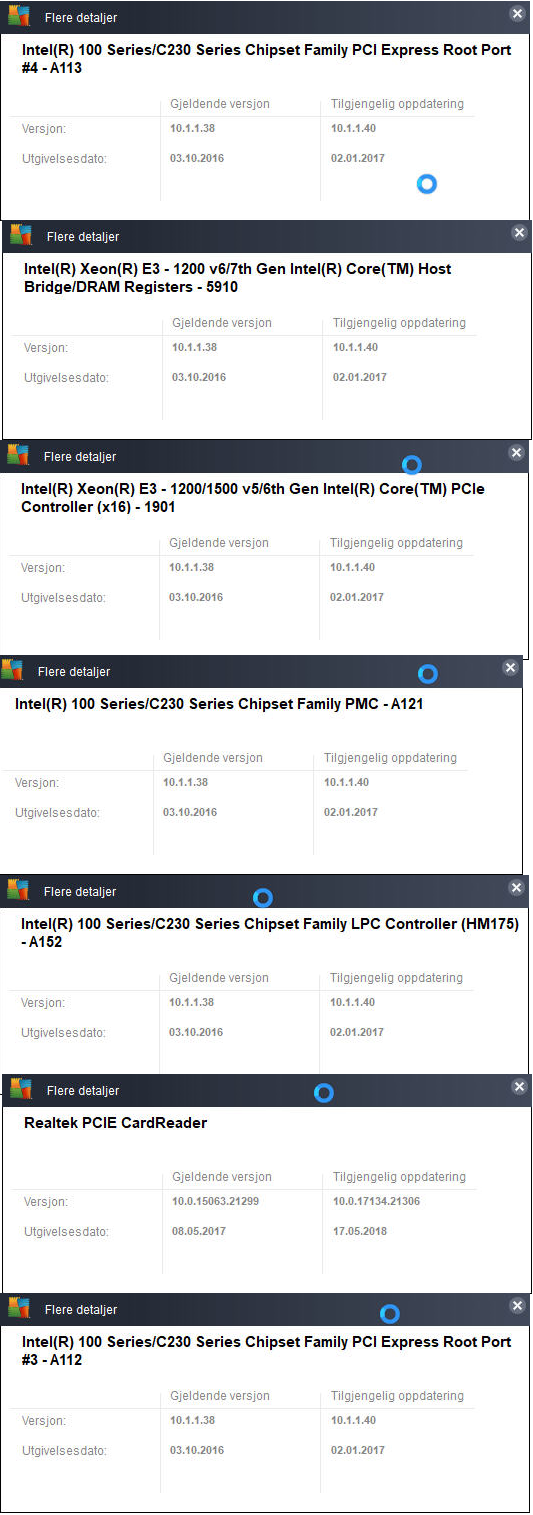This screenshot has height=1515, width=533.
Task: Click current version 10.0.15063.21299 for Realtek
Action: coord(215,1201)
